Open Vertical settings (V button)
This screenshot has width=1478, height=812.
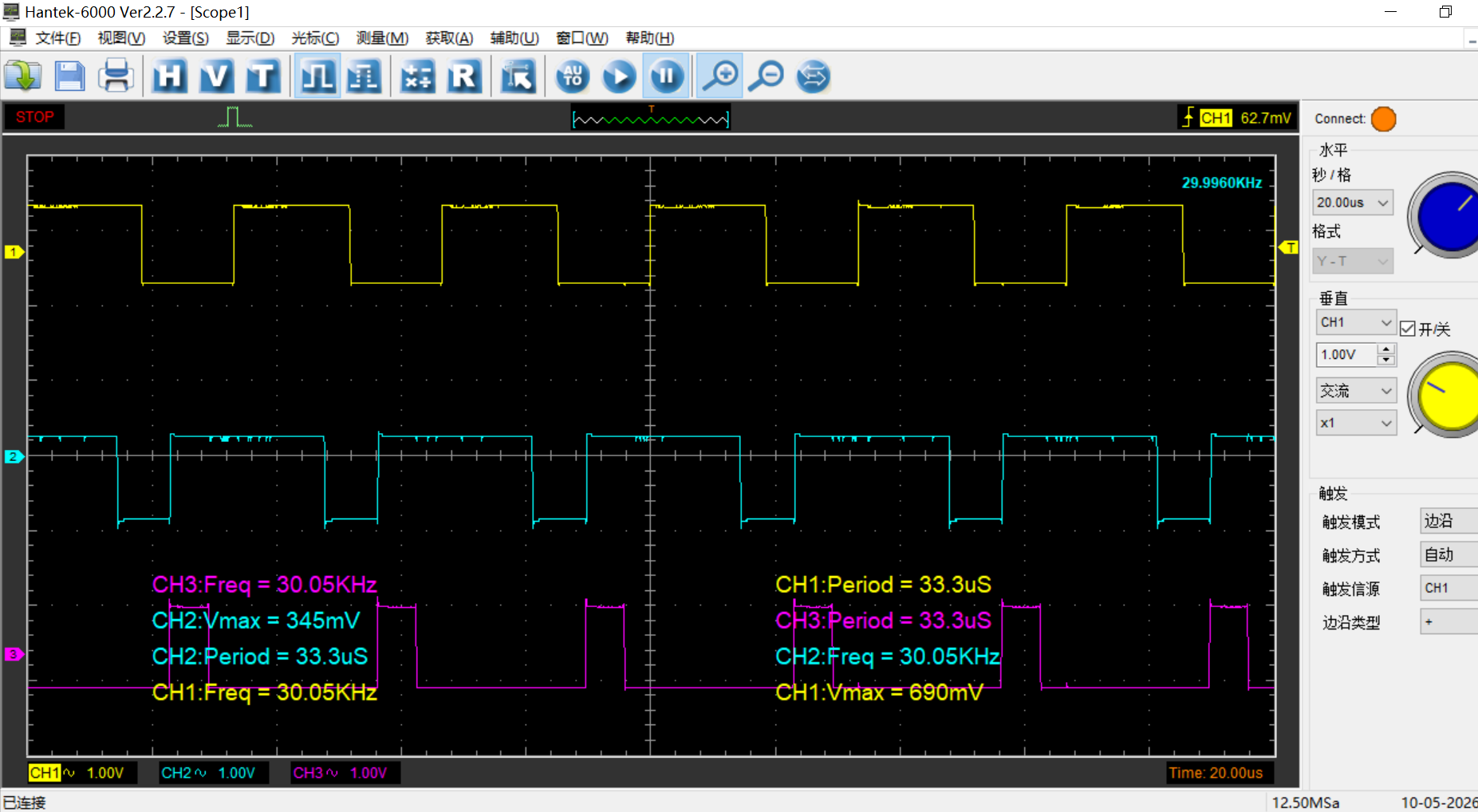[x=216, y=76]
